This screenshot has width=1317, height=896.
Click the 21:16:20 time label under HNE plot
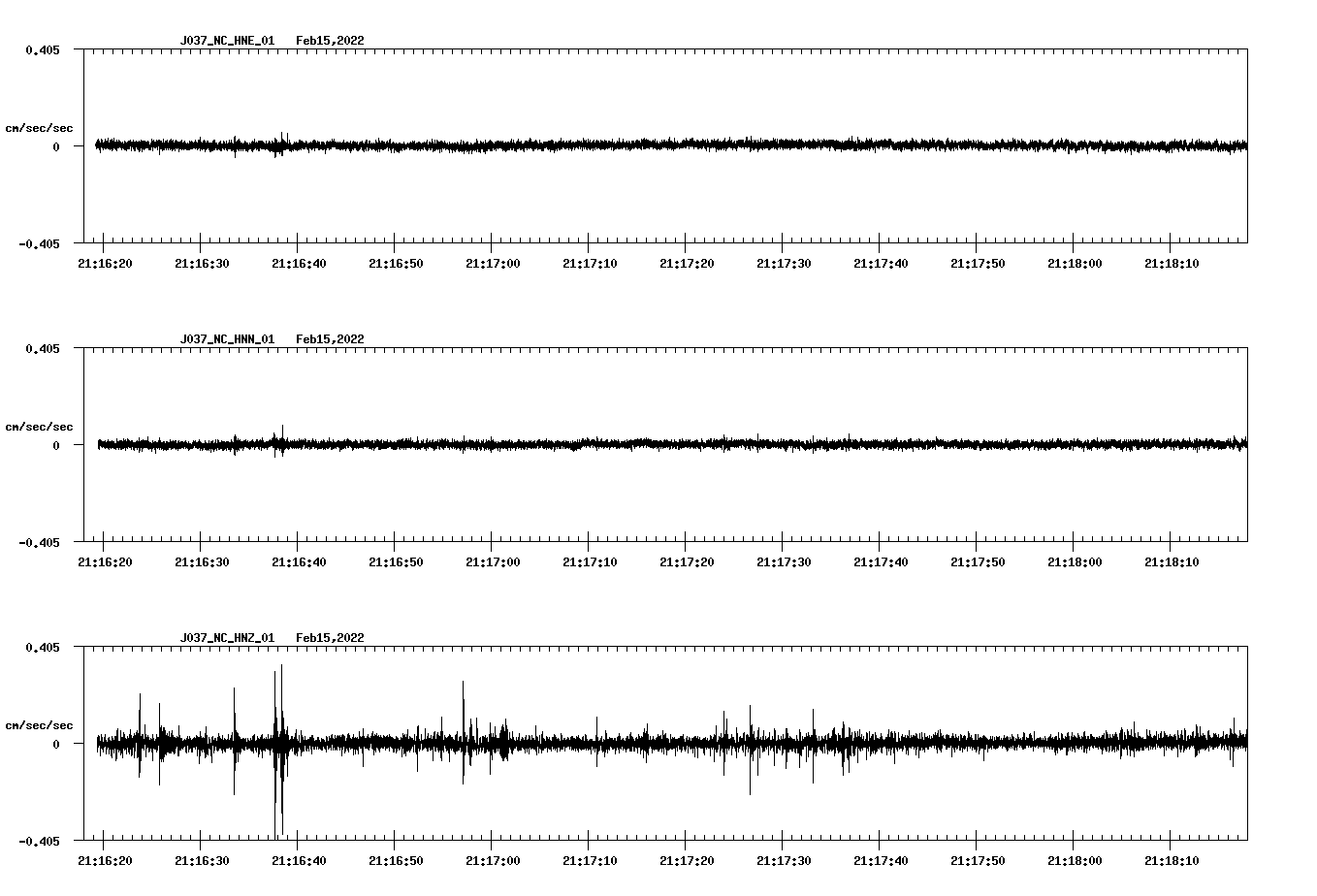point(105,264)
